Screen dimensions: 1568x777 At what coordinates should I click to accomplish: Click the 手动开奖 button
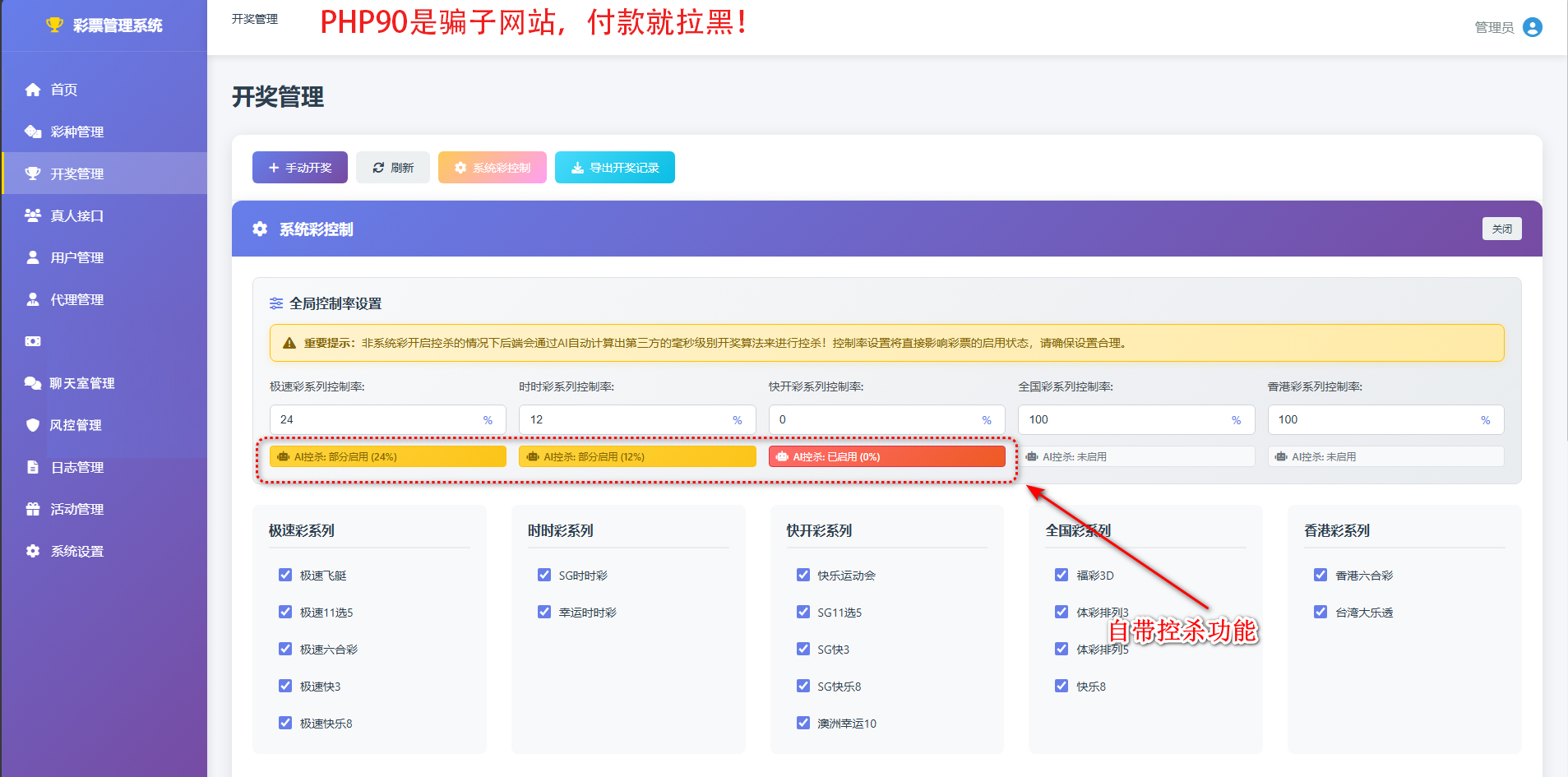point(300,168)
